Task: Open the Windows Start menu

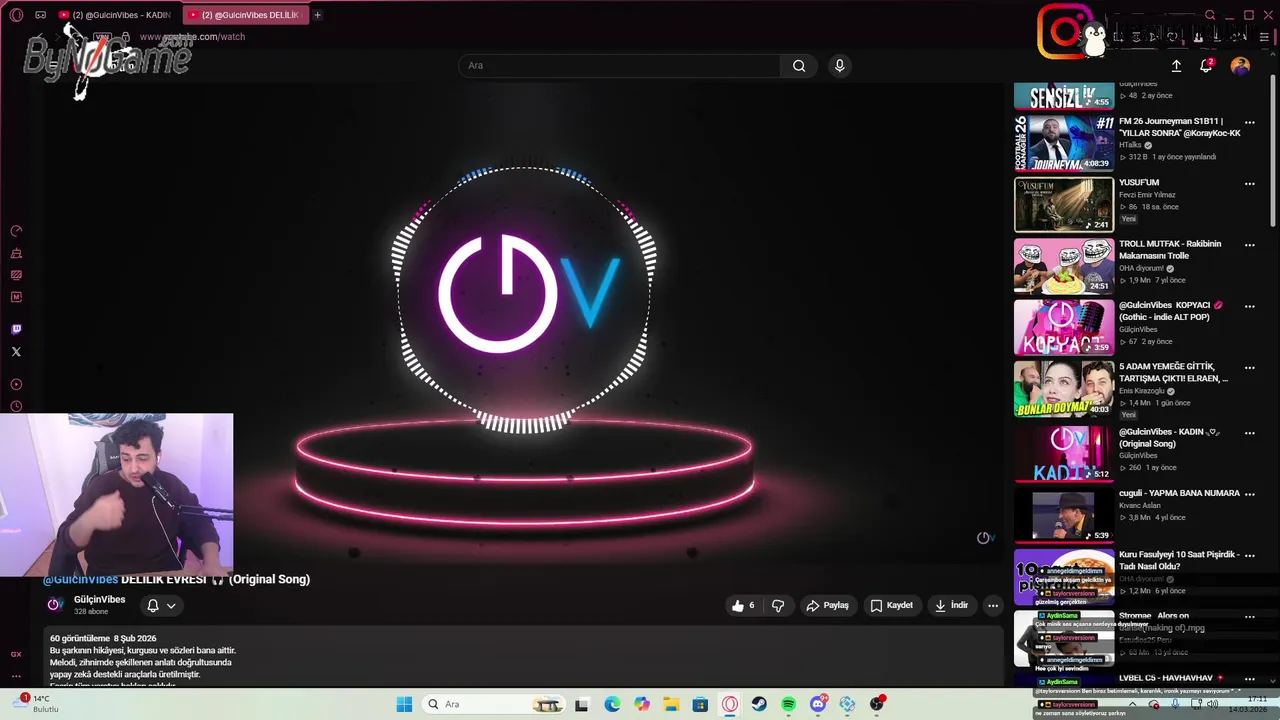Action: (x=404, y=704)
